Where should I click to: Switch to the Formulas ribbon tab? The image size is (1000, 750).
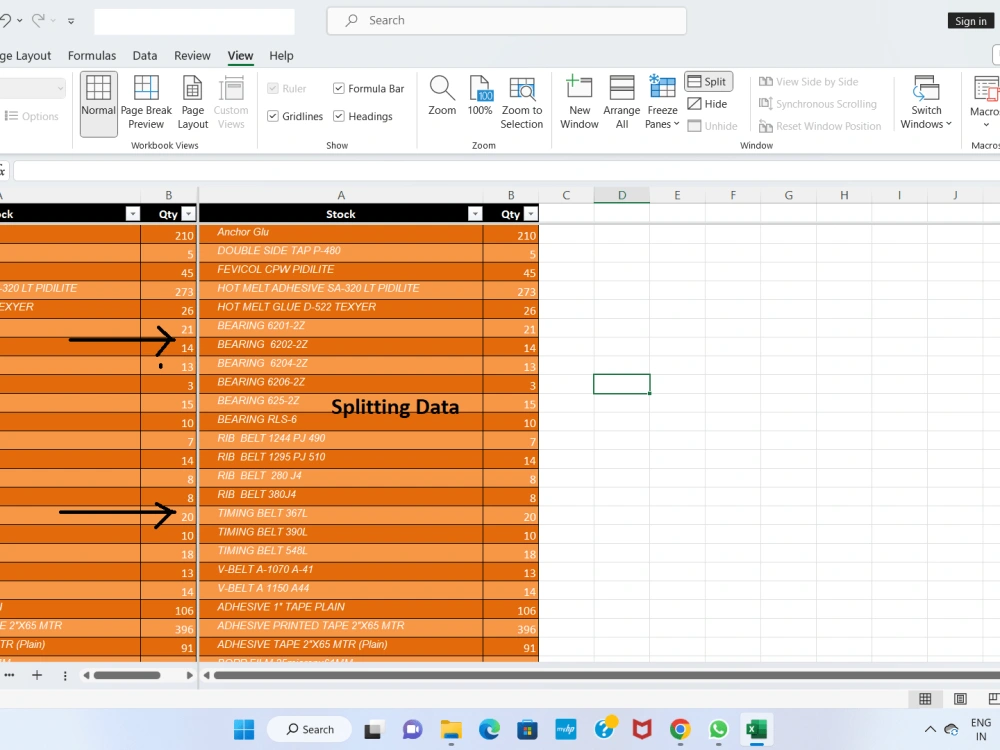92,55
